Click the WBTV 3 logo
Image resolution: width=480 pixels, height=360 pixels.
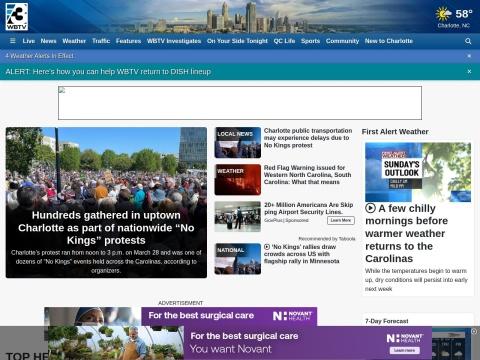pyautogui.click(x=17, y=17)
